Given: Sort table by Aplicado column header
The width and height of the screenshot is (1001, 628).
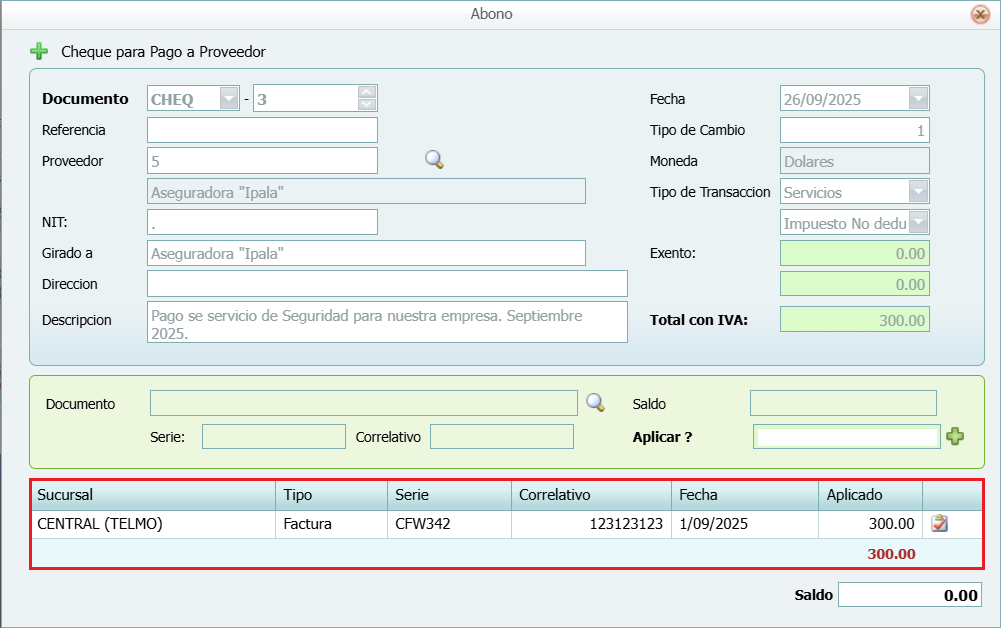Looking at the screenshot, I should click(869, 495).
